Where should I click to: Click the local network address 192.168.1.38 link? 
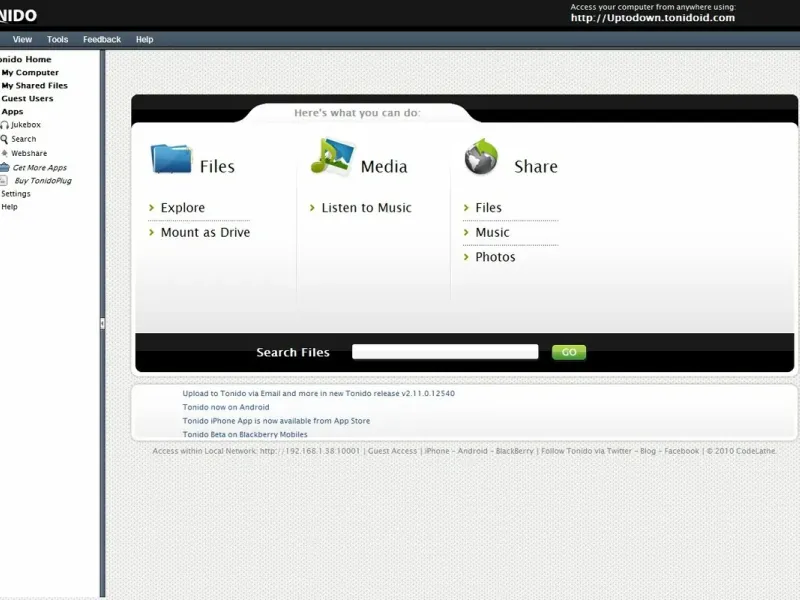tap(310, 451)
